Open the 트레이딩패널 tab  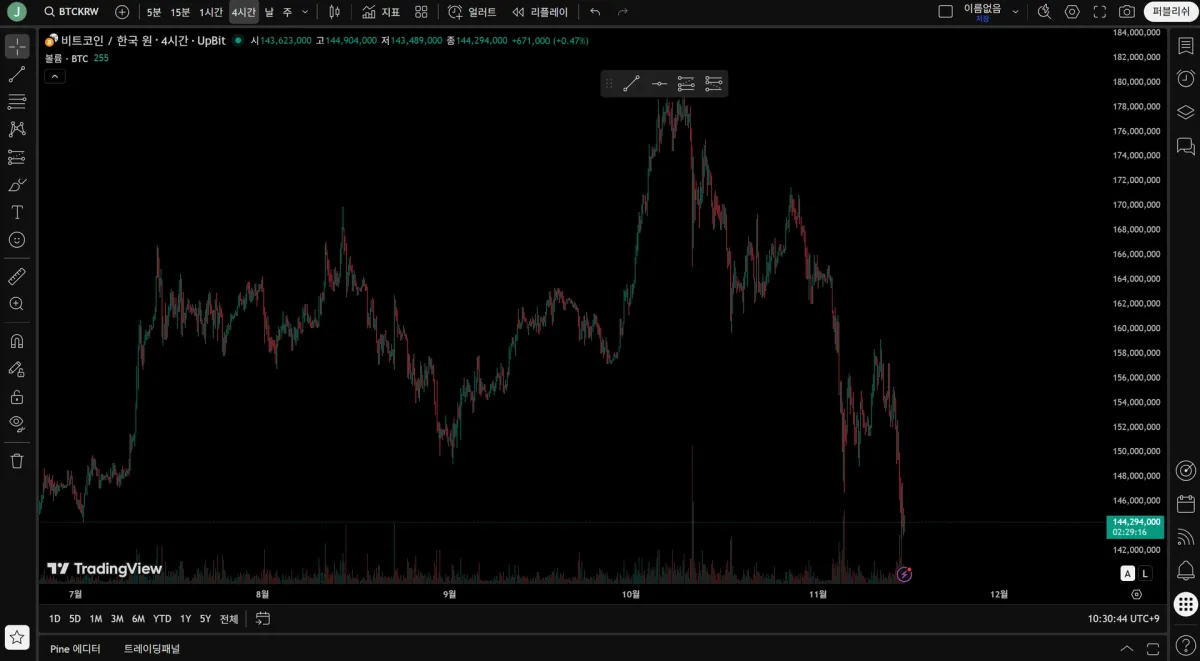pyautogui.click(x=152, y=648)
